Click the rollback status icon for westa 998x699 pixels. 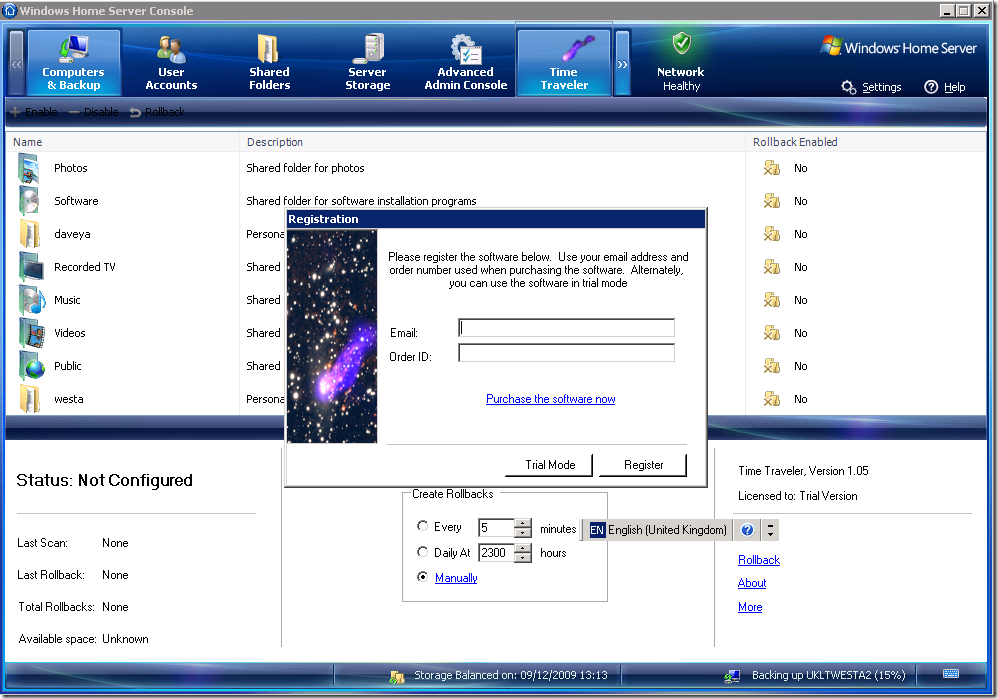[x=771, y=399]
